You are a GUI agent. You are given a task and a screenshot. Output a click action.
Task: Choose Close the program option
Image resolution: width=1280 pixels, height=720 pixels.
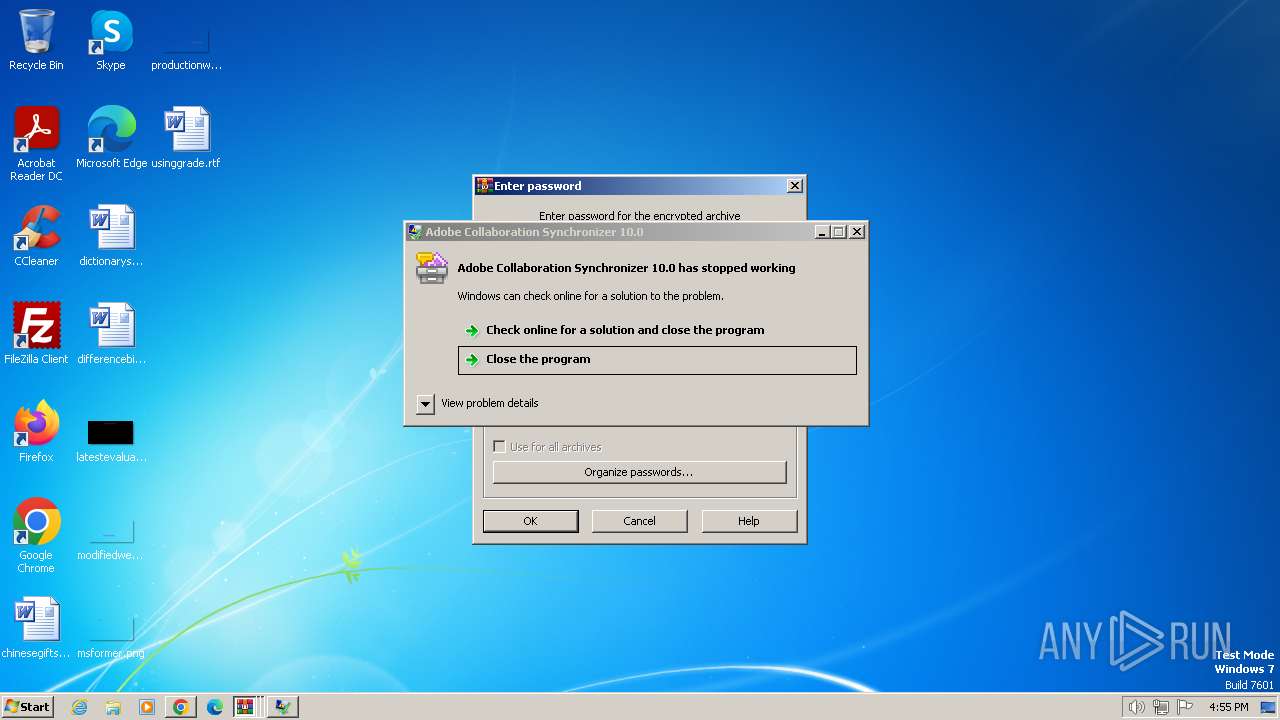(x=657, y=360)
